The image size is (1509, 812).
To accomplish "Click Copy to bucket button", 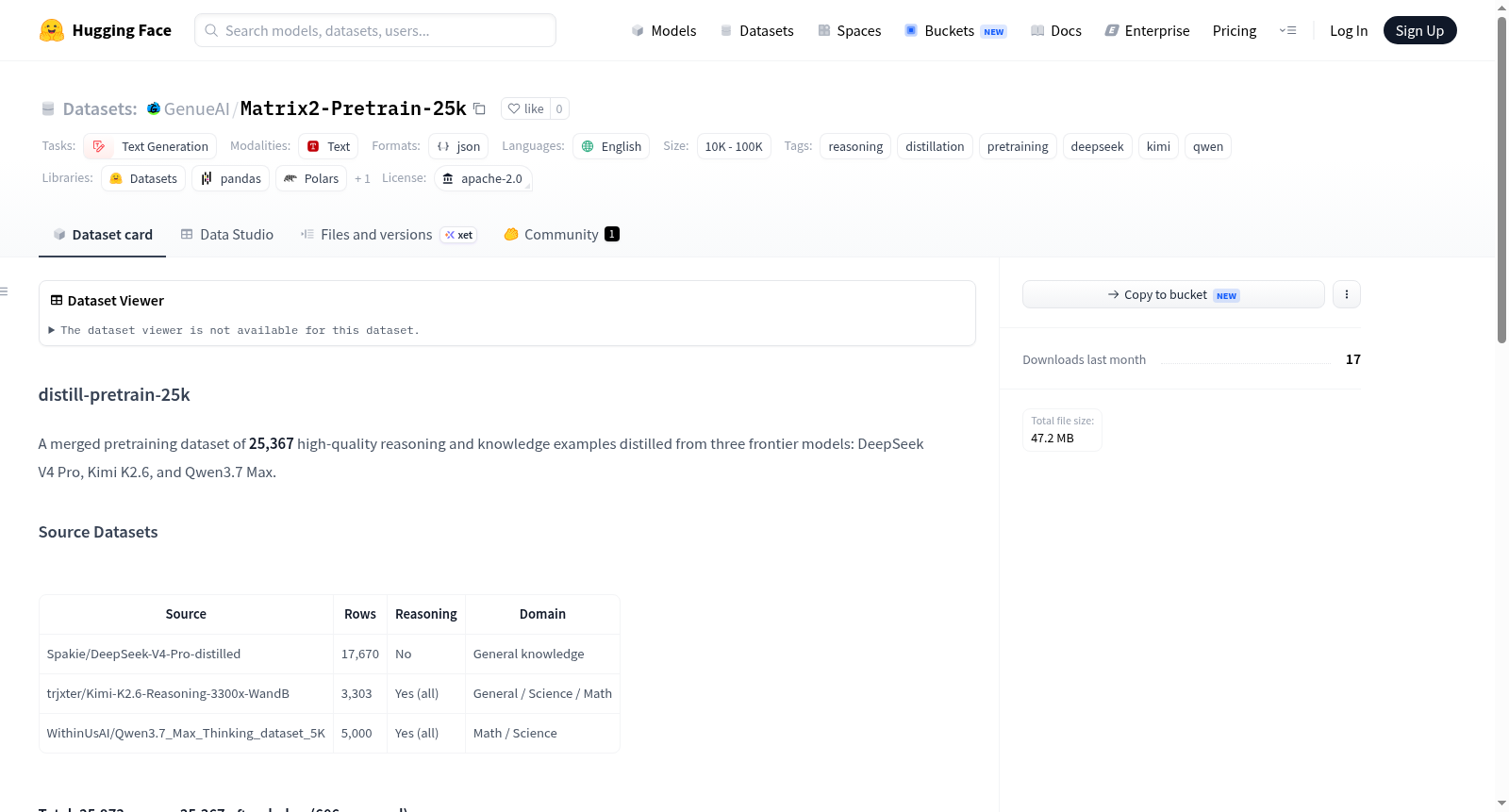I will point(1173,294).
